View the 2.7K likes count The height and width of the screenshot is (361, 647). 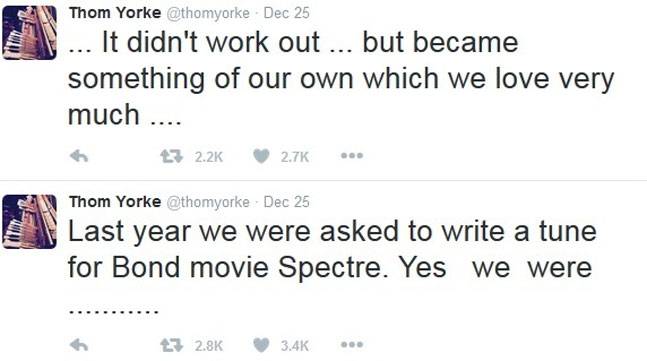click(x=295, y=157)
